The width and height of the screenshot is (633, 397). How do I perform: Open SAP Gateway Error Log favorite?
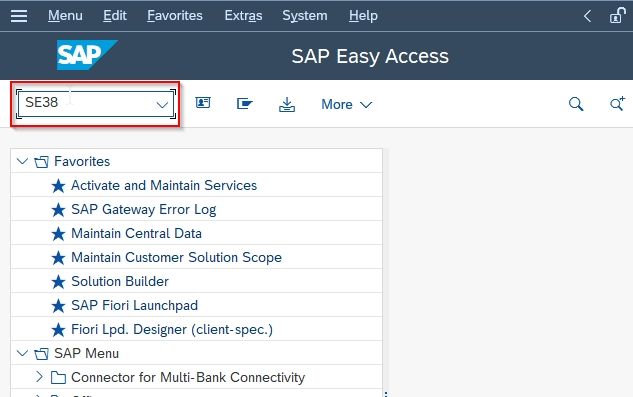[x=143, y=210]
